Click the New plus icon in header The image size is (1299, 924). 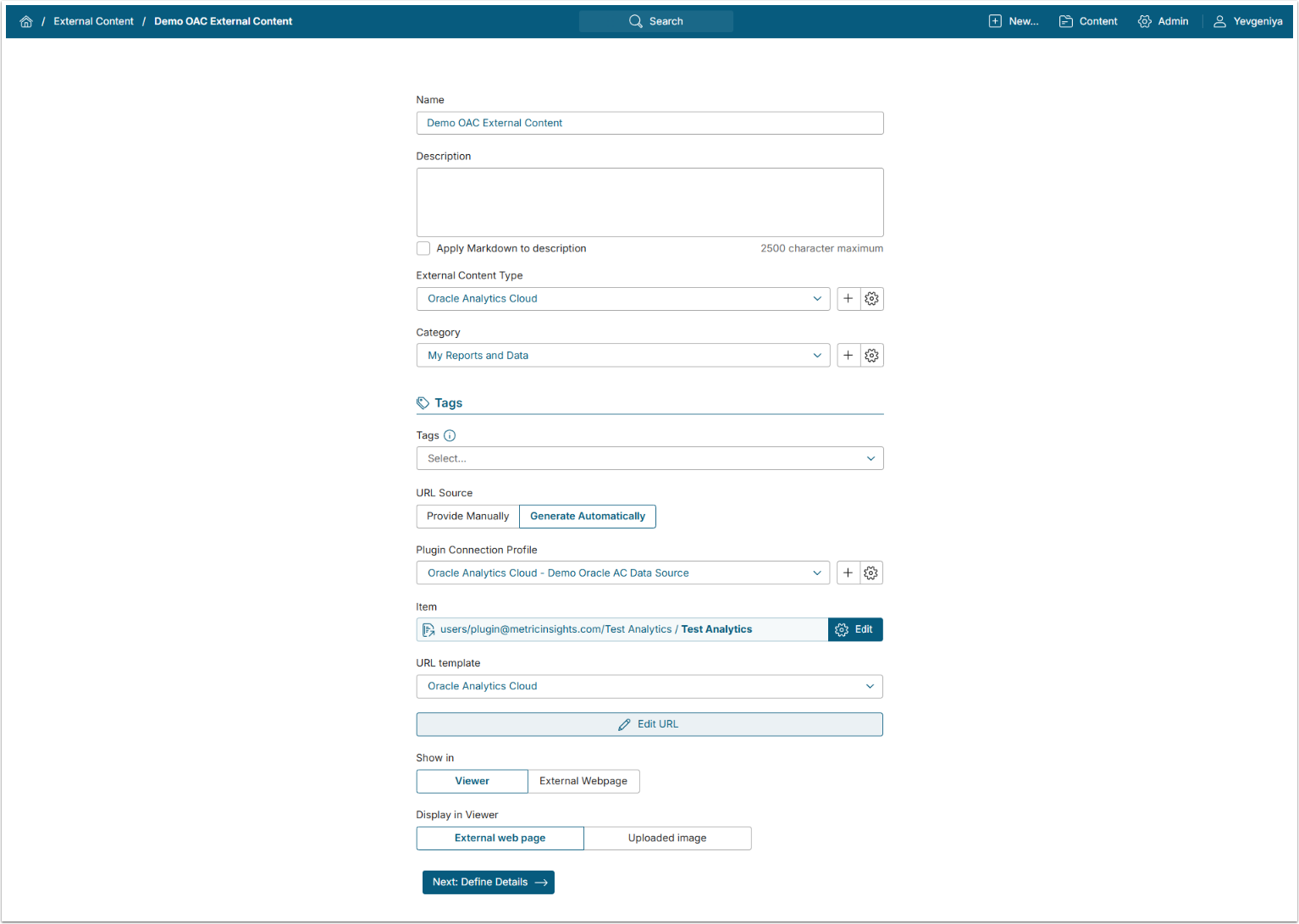click(995, 21)
